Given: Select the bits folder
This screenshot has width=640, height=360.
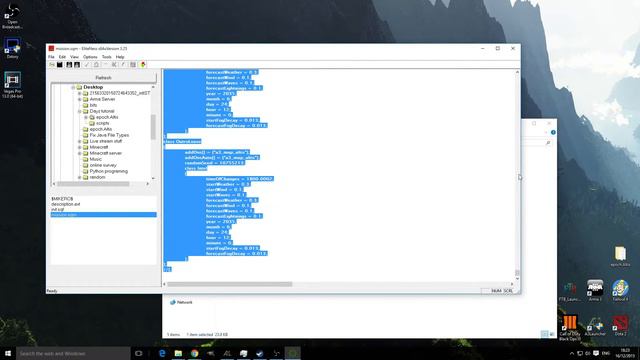Looking at the screenshot, I should [93, 105].
